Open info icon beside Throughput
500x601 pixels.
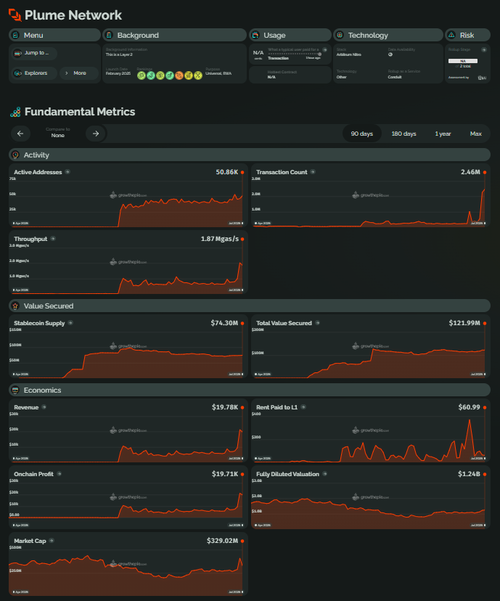coord(53,239)
